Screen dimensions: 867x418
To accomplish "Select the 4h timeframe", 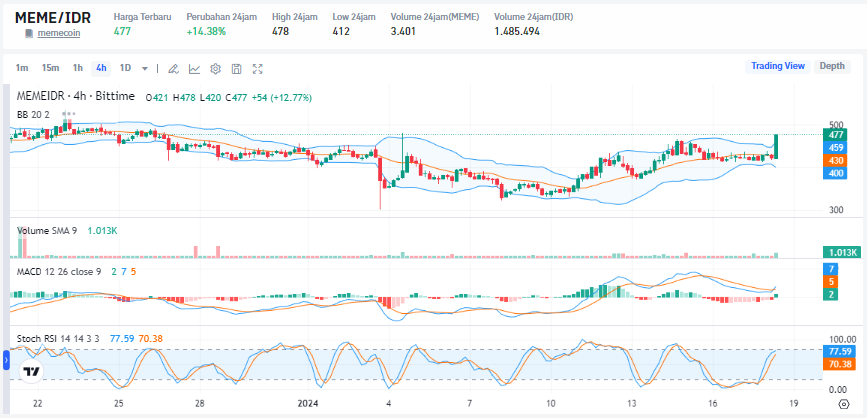I will click(x=101, y=68).
